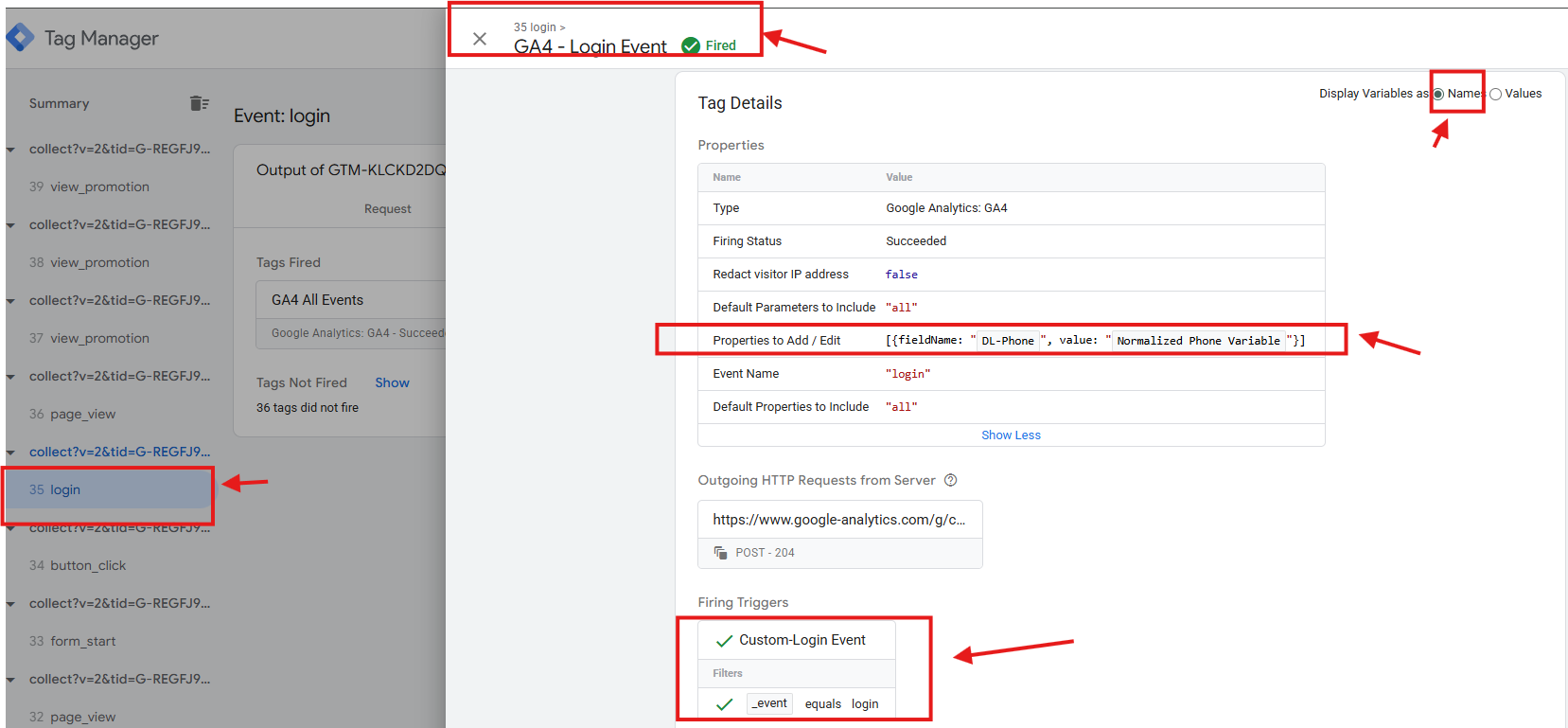The width and height of the screenshot is (1568, 728).
Task: Click the Event: login heading
Action: [x=282, y=115]
